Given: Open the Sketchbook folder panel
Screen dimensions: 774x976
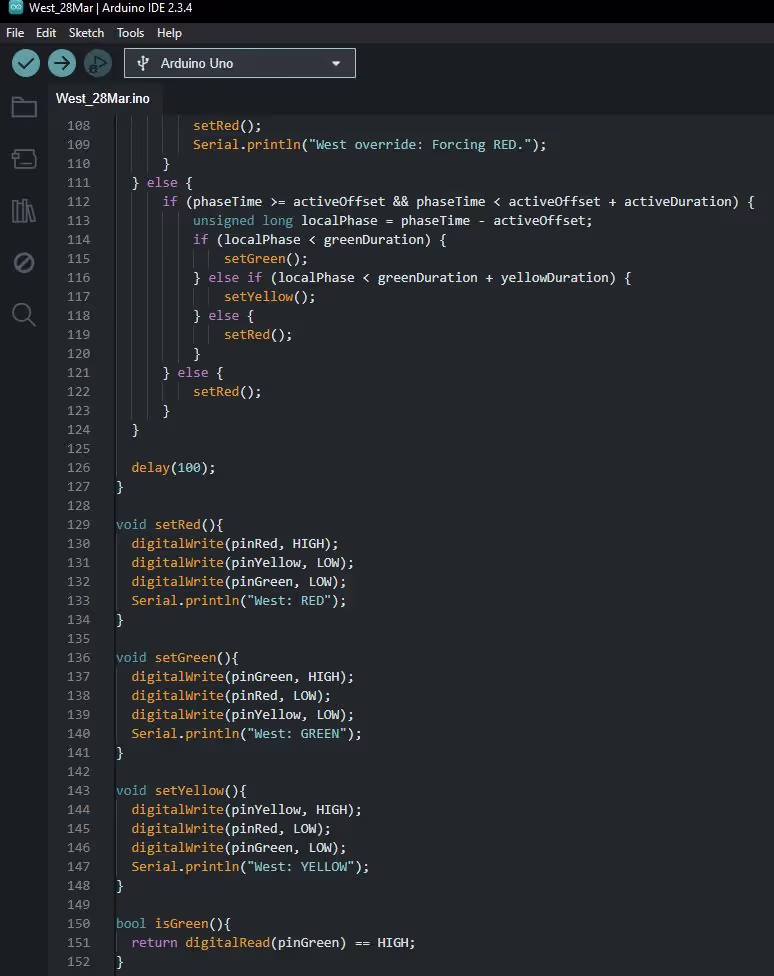Looking at the screenshot, I should [24, 107].
